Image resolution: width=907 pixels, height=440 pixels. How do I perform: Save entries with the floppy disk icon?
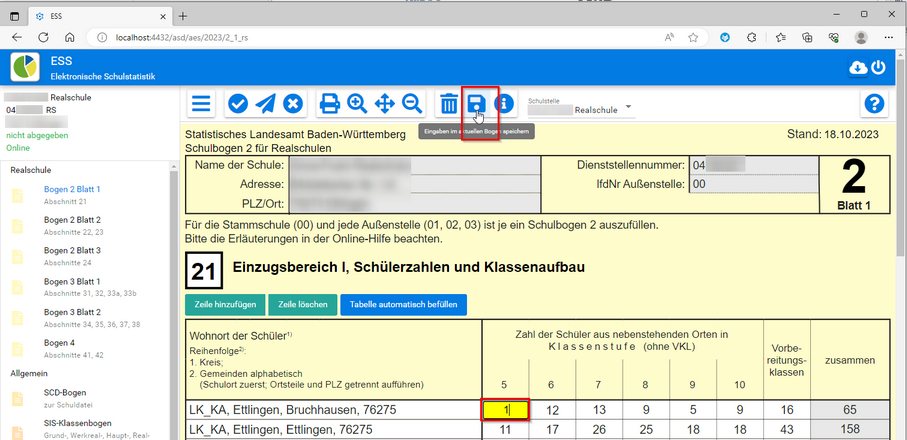(x=477, y=104)
